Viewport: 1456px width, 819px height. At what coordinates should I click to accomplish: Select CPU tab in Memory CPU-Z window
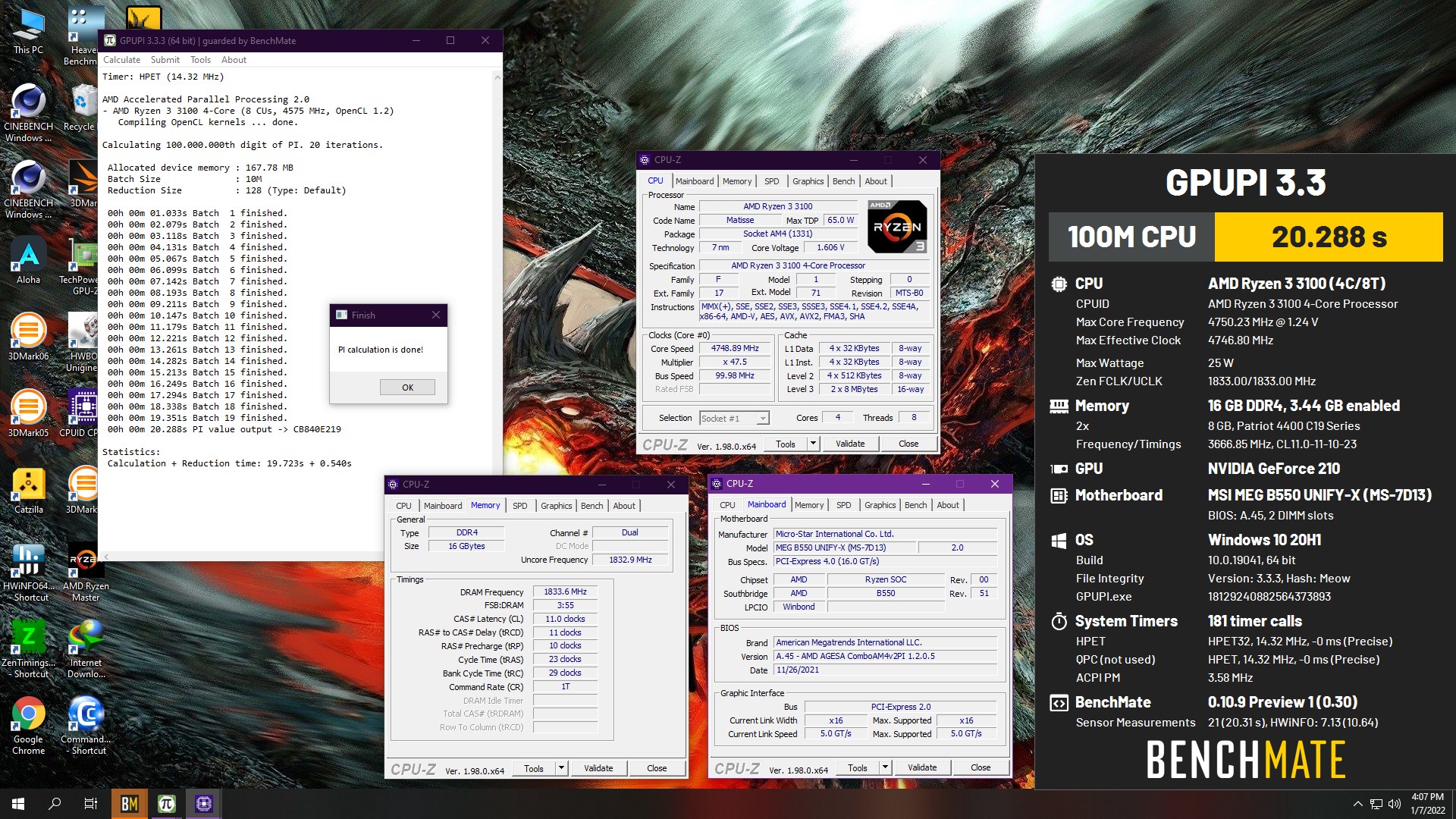[x=403, y=506]
